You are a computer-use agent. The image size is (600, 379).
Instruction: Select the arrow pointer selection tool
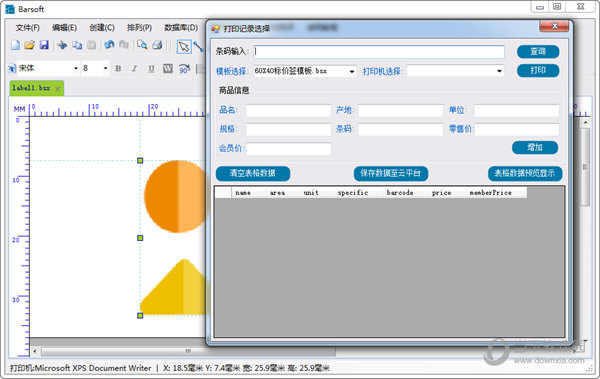(x=184, y=47)
